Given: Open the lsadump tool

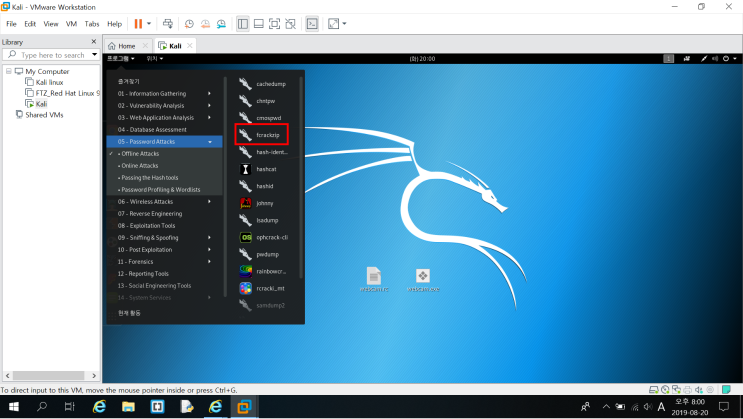Looking at the screenshot, I should tap(259, 220).
